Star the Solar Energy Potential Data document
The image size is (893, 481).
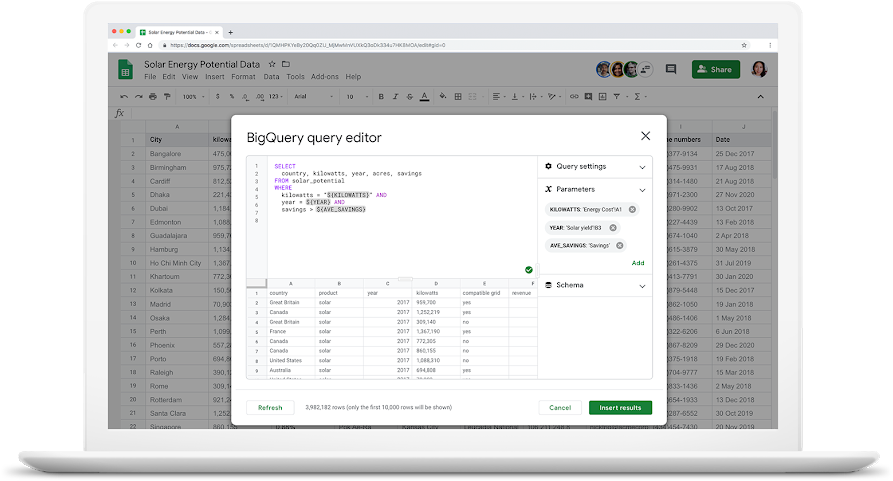tap(272, 64)
